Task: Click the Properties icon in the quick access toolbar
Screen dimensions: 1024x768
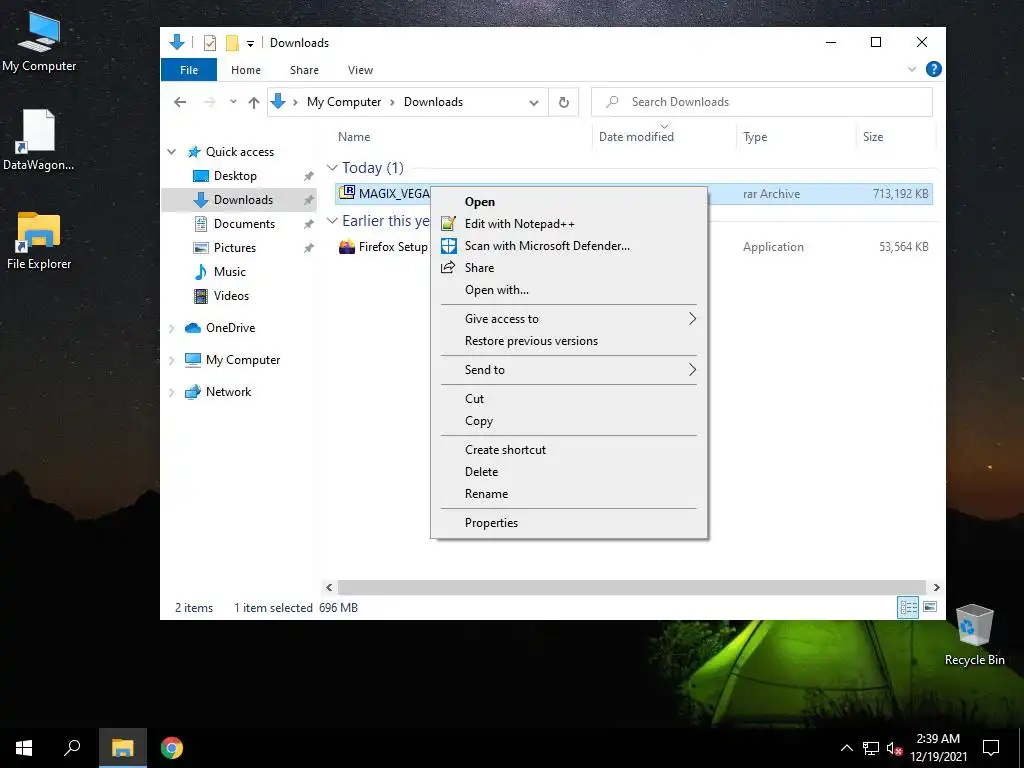Action: pyautogui.click(x=210, y=43)
